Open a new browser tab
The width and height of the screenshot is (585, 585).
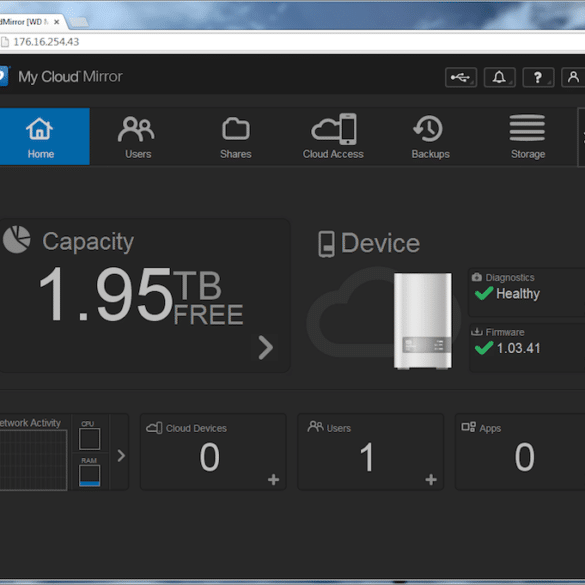click(79, 22)
